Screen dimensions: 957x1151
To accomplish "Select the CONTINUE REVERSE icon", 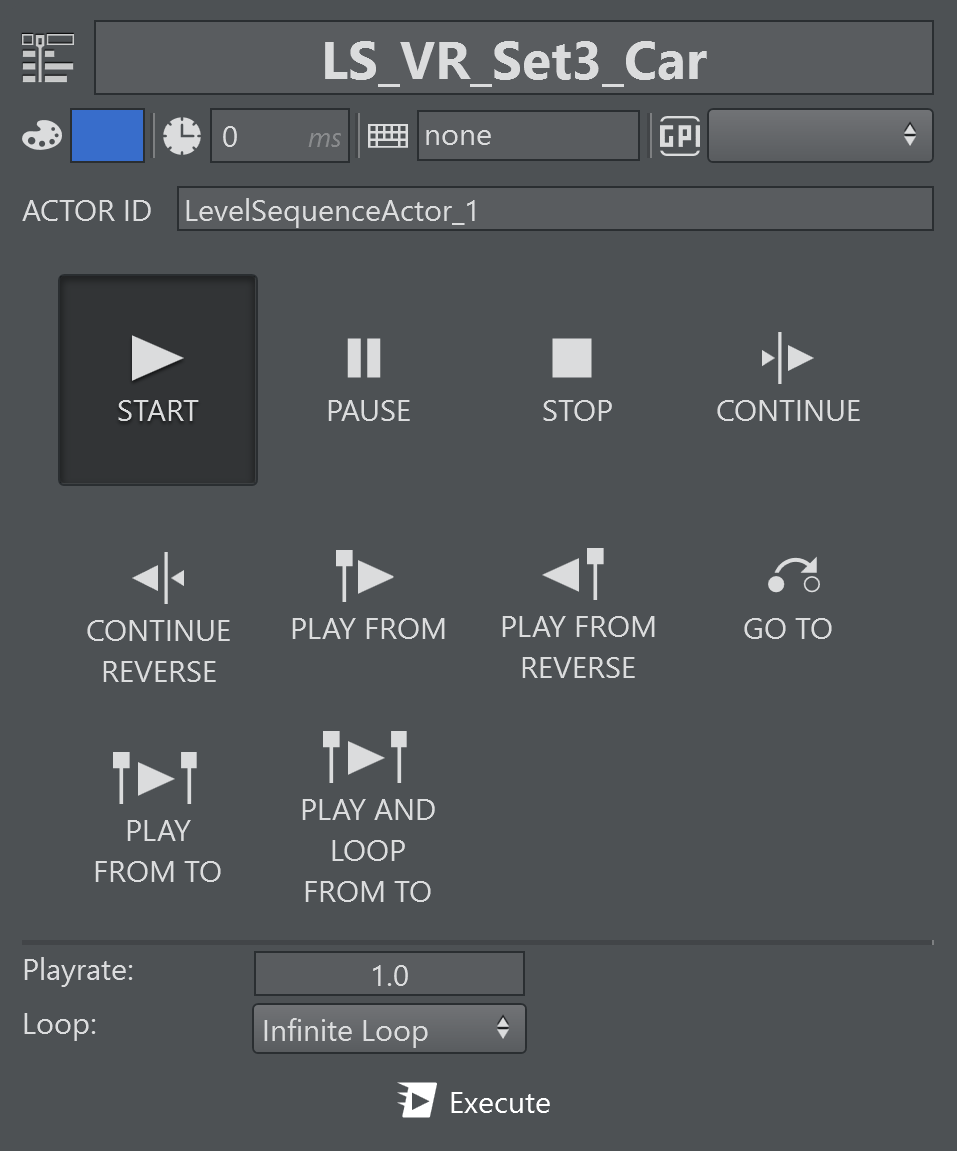I will (158, 620).
